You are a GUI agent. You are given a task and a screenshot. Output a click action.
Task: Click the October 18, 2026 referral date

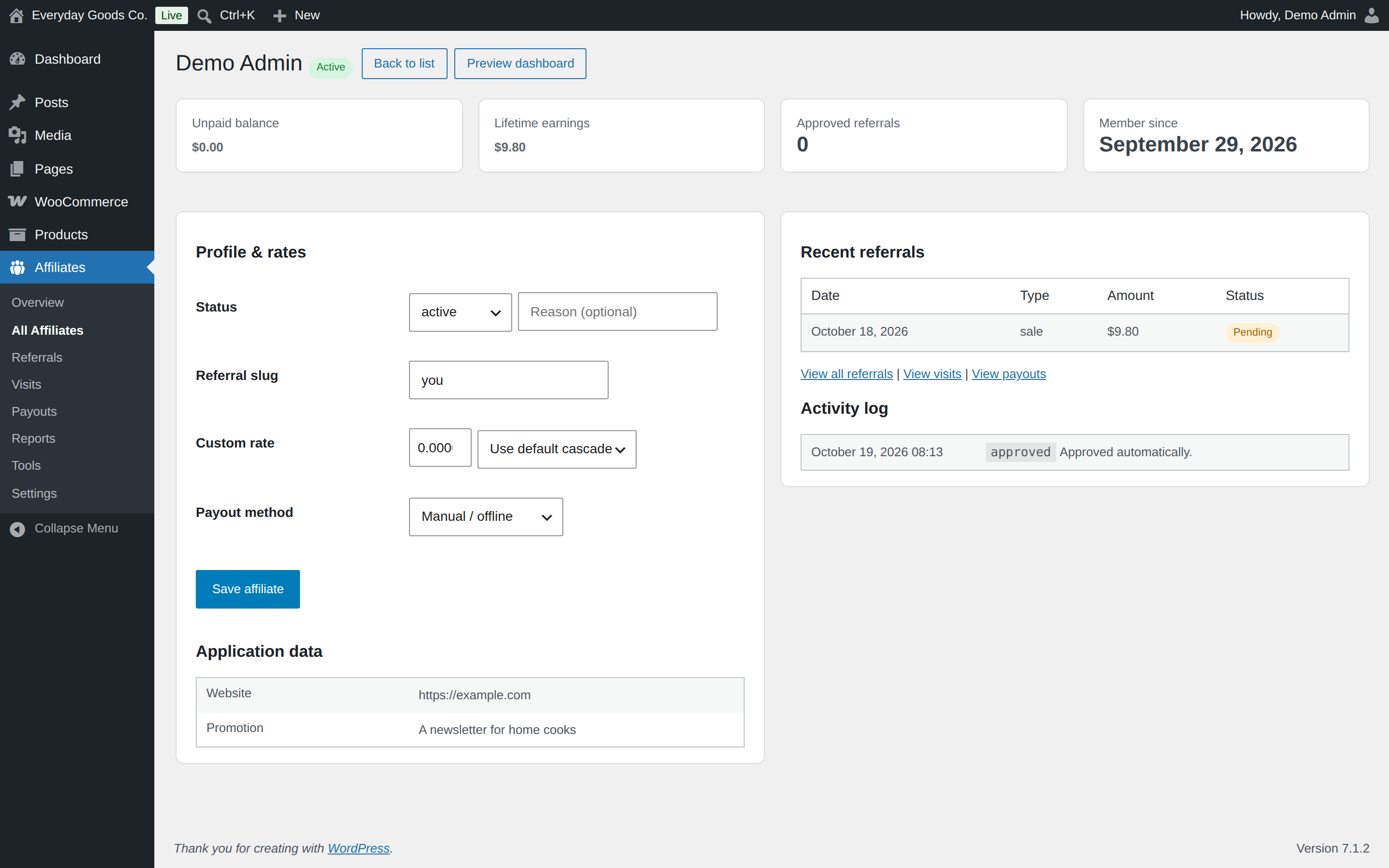[859, 332]
